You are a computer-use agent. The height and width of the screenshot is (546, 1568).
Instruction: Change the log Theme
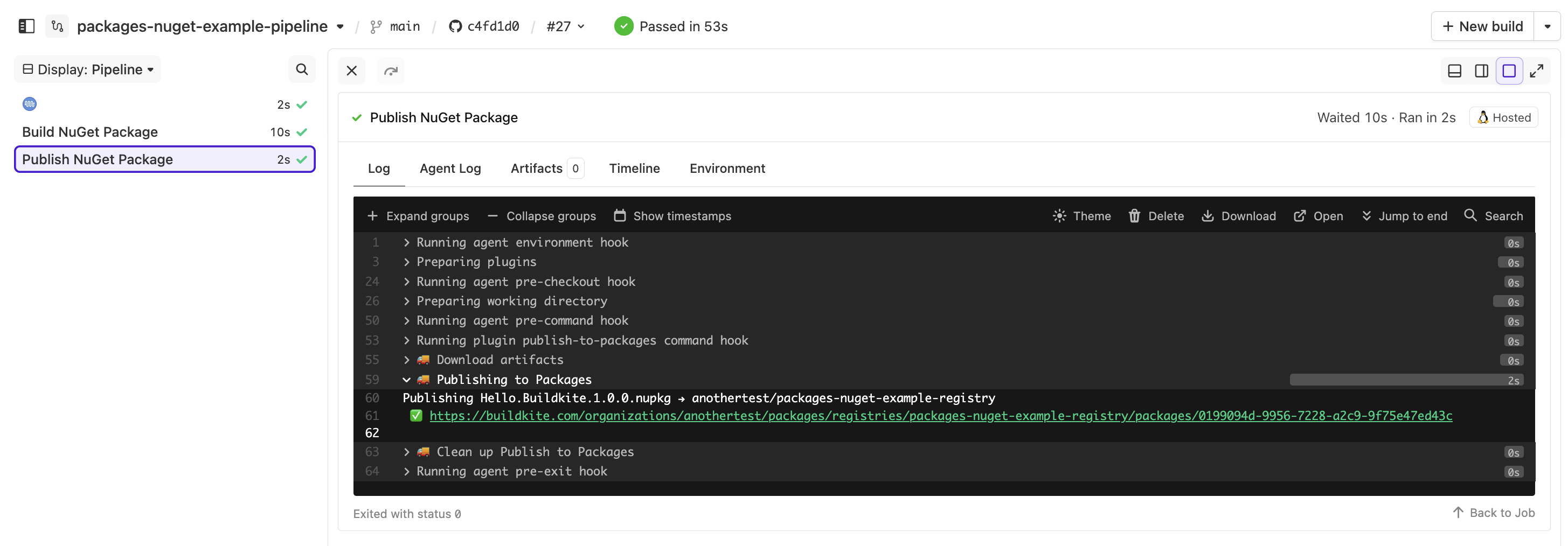tap(1081, 216)
